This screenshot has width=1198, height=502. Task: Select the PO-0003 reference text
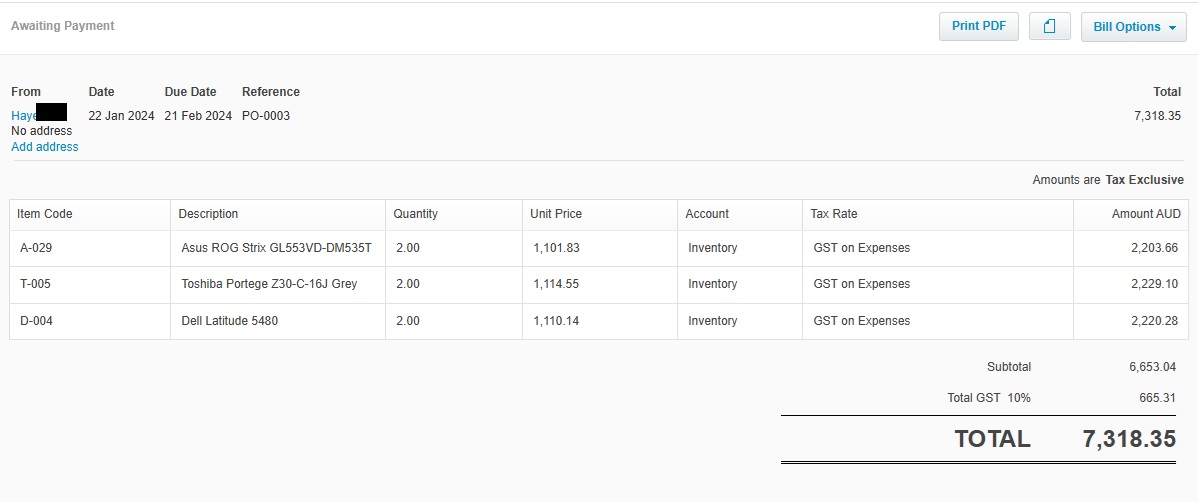click(x=266, y=116)
